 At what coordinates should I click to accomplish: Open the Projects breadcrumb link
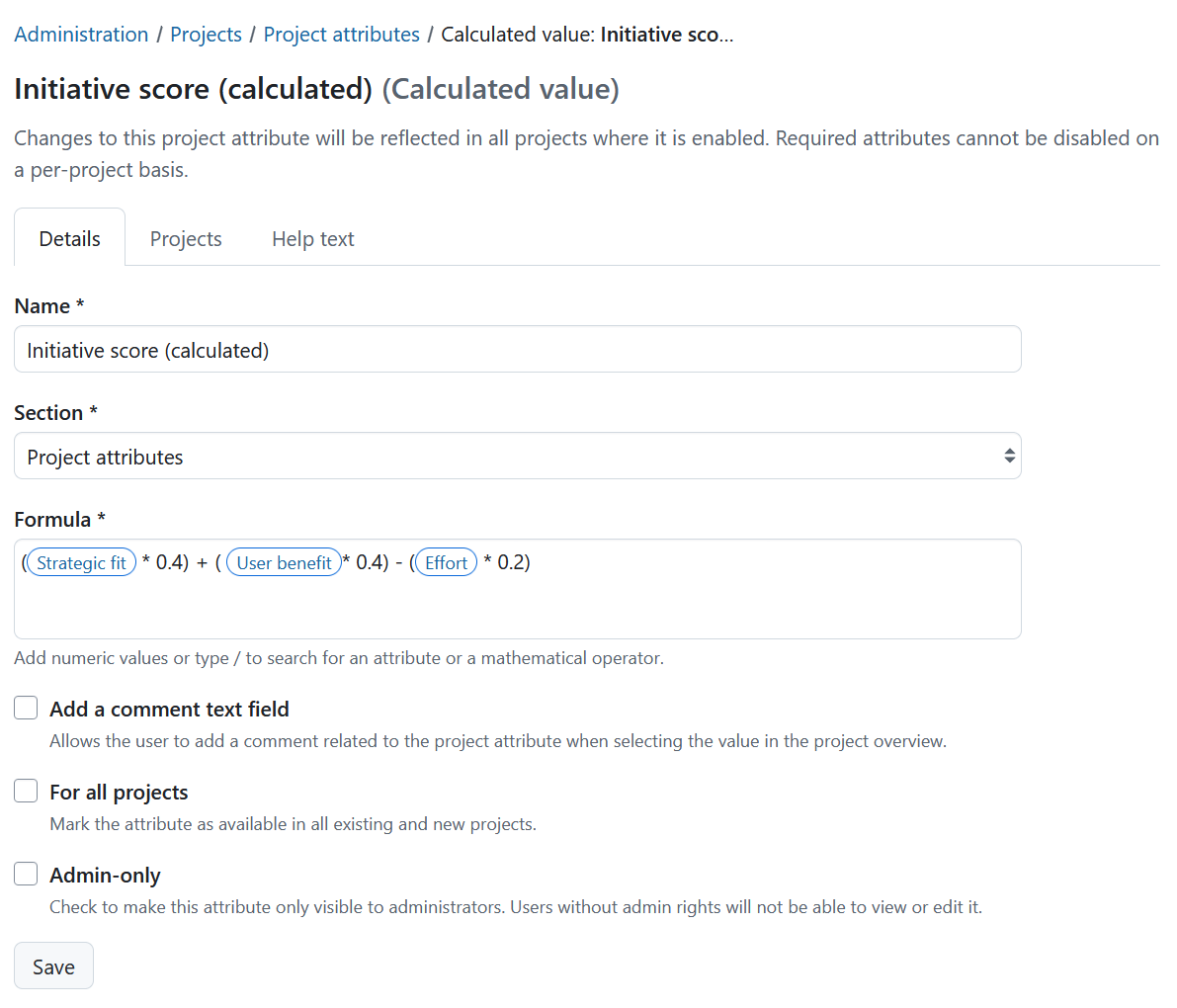point(206,34)
